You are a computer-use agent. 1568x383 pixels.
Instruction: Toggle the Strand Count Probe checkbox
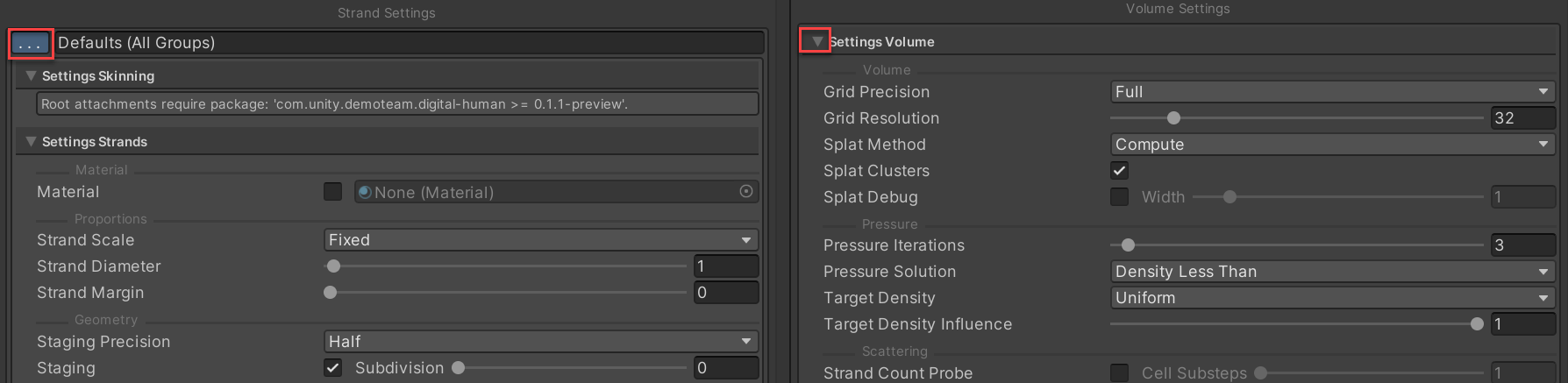coord(1120,372)
